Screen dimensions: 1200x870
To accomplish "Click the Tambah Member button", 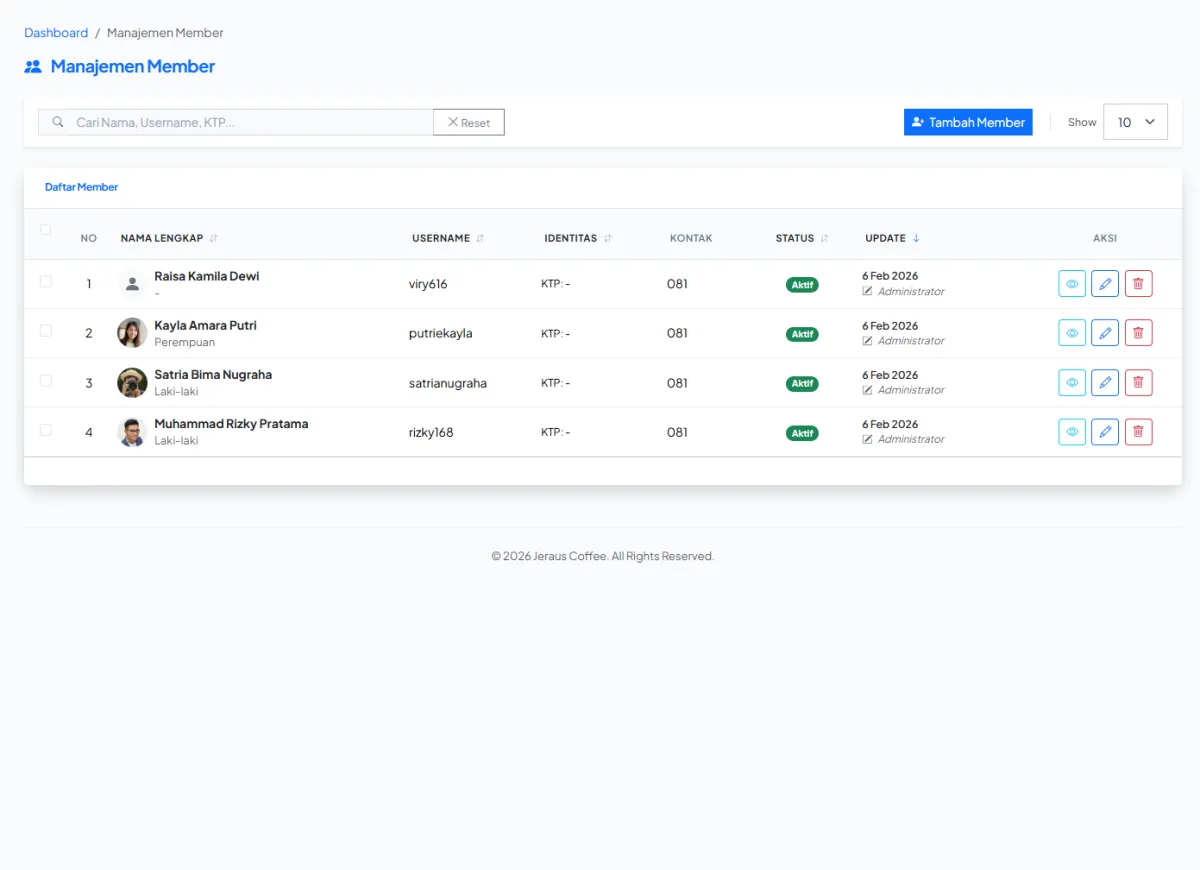I will point(968,122).
